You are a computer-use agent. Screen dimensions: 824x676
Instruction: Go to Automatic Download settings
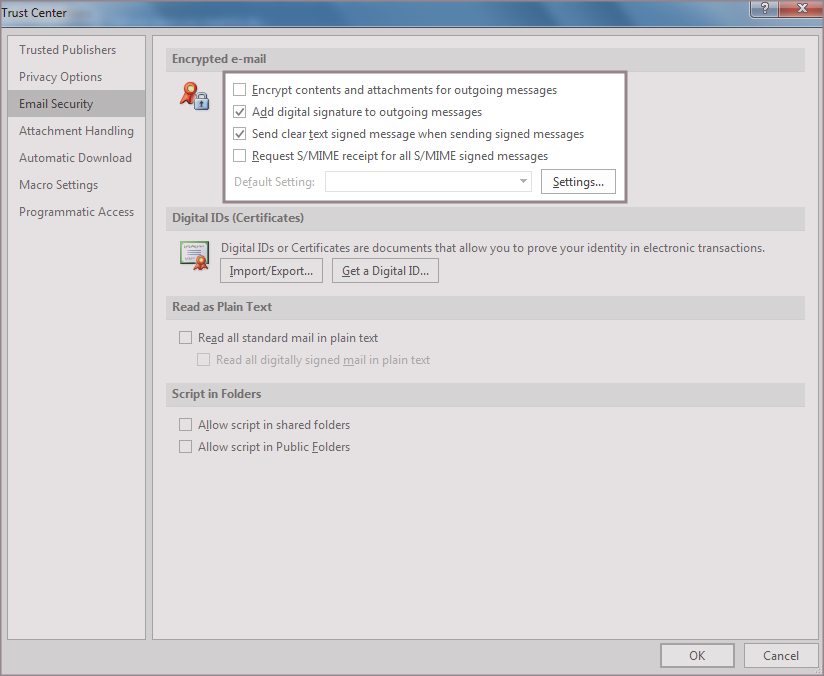[x=75, y=158]
